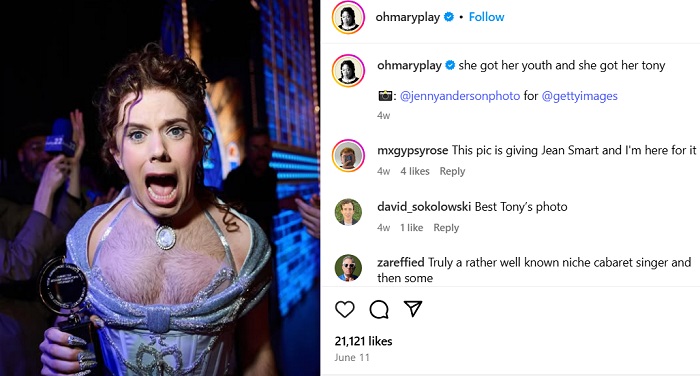The height and width of the screenshot is (376, 700).
Task: Open zareffied's profile picture
Action: coord(348,268)
